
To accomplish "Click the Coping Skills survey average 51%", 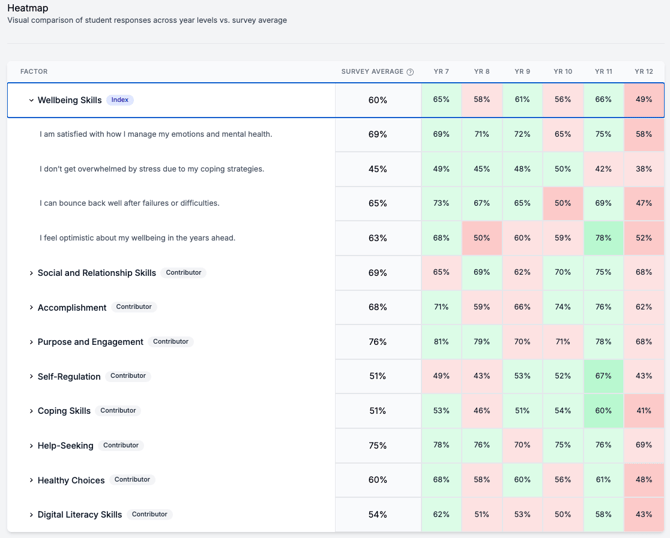I will [378, 411].
